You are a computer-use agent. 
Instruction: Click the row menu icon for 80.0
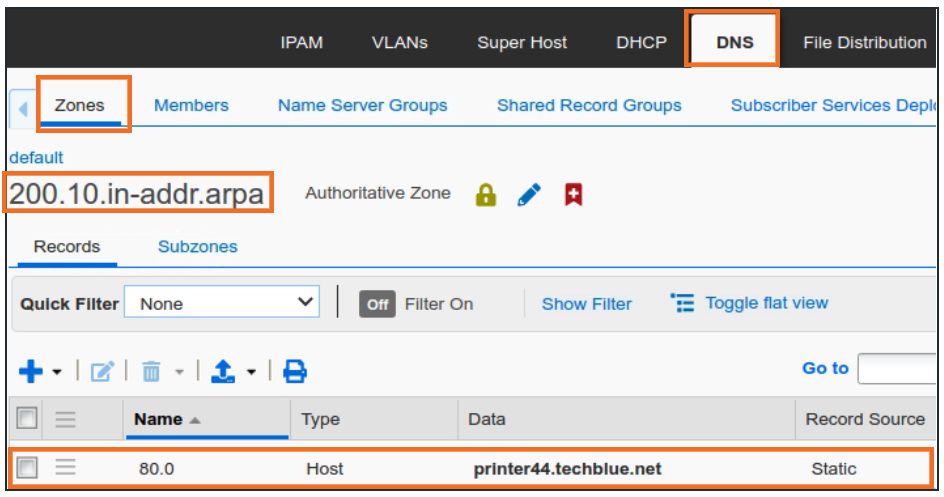pyautogui.click(x=65, y=467)
